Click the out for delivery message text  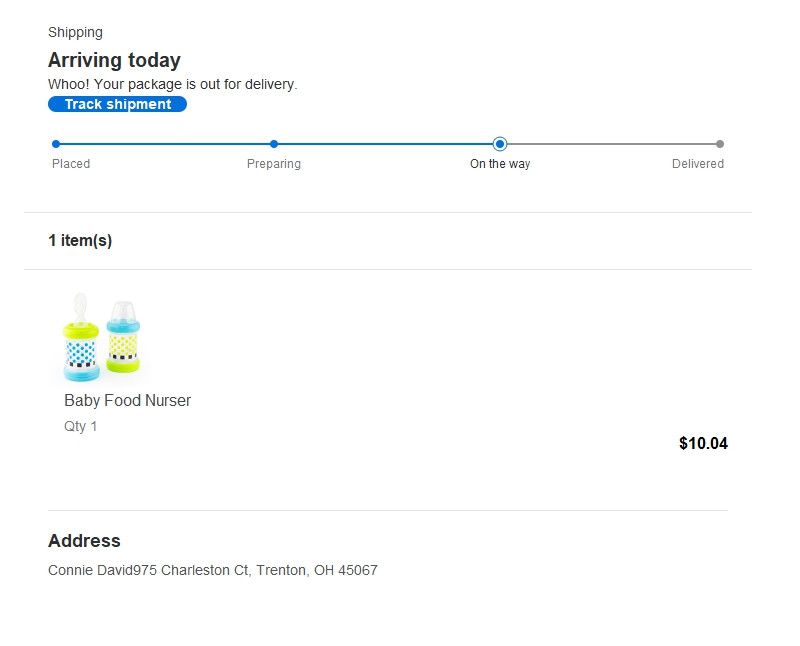(172, 84)
